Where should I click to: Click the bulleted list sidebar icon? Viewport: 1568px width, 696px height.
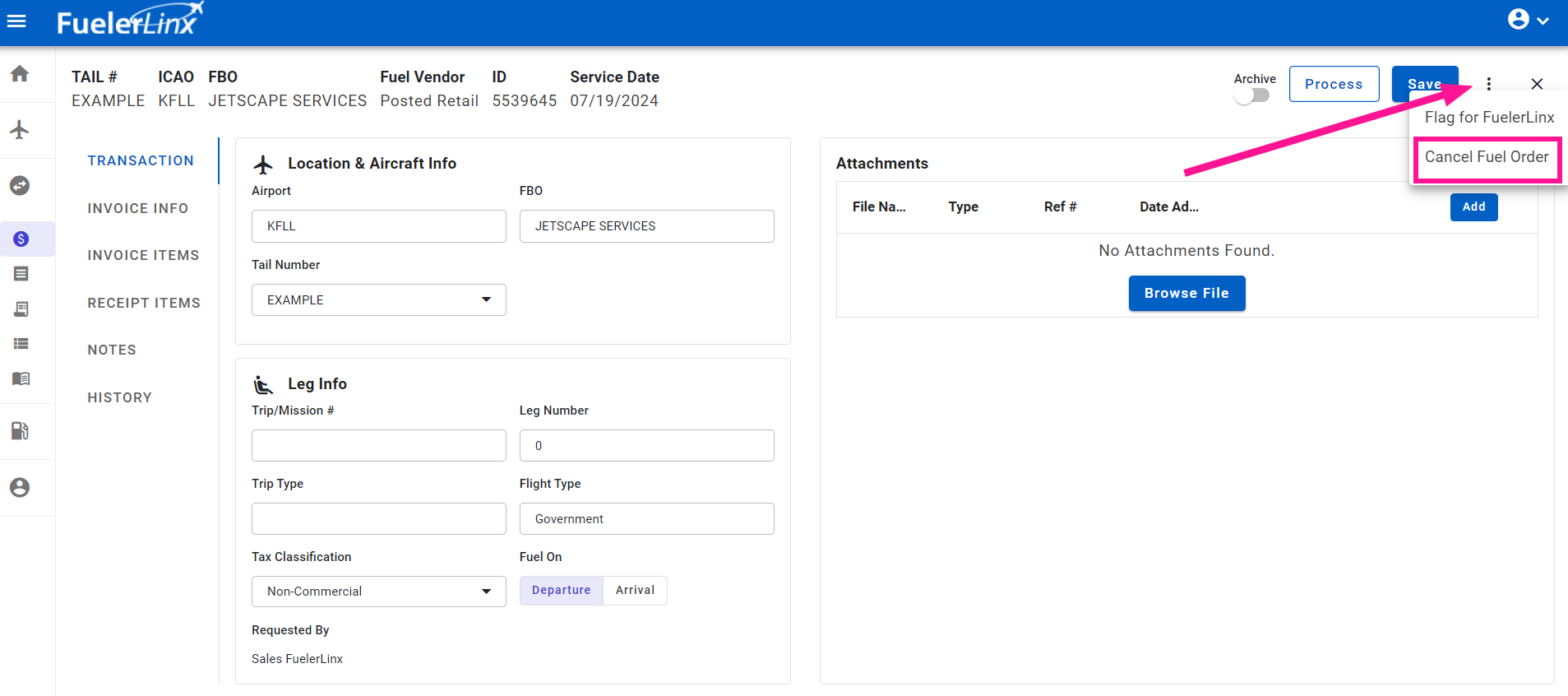(x=21, y=344)
